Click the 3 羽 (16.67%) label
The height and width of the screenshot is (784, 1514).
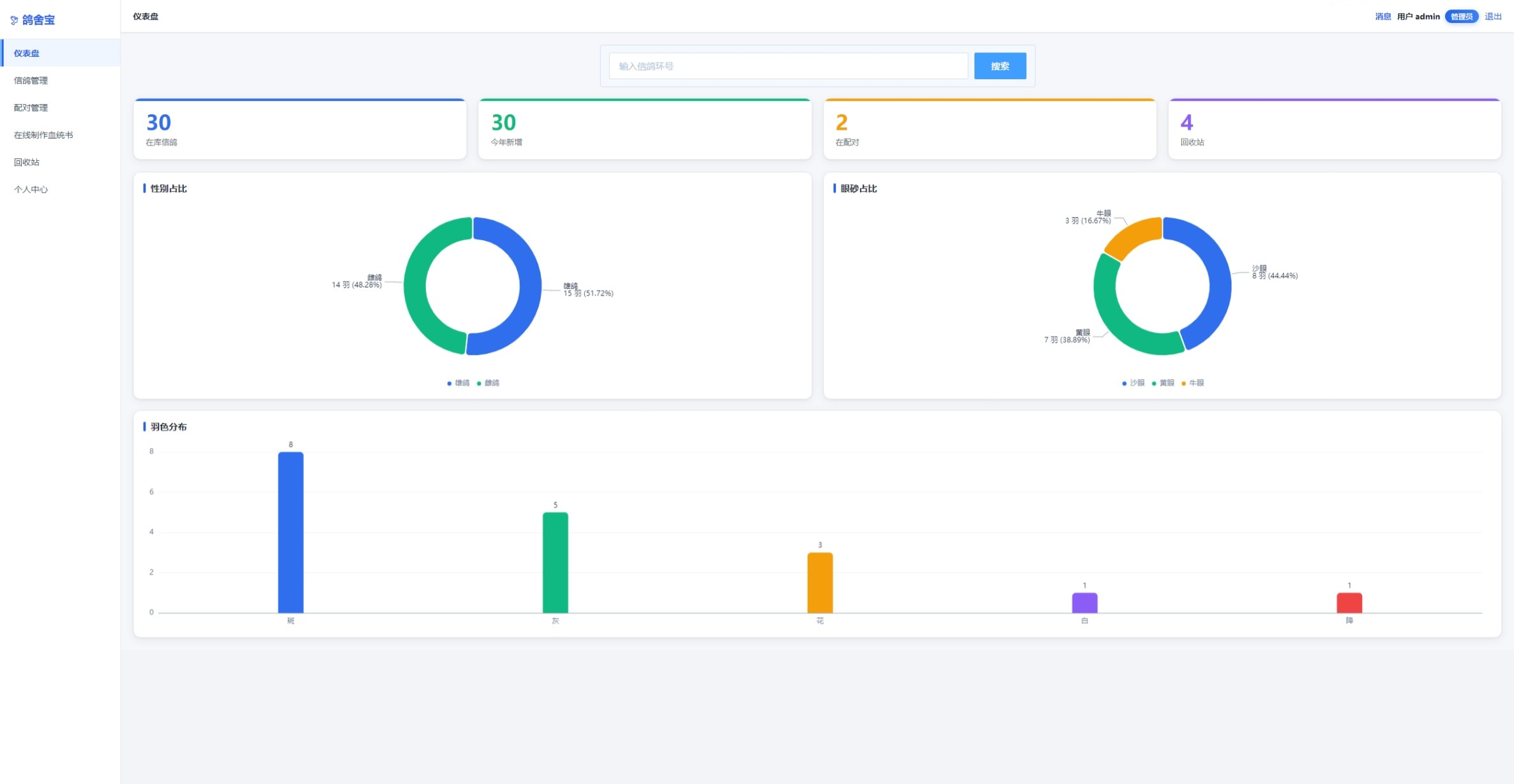click(x=1087, y=221)
